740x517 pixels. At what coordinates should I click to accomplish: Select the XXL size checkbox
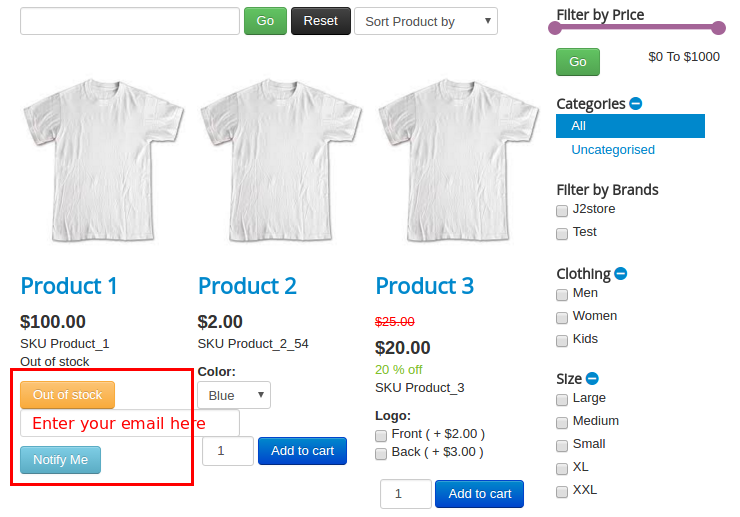tap(562, 491)
